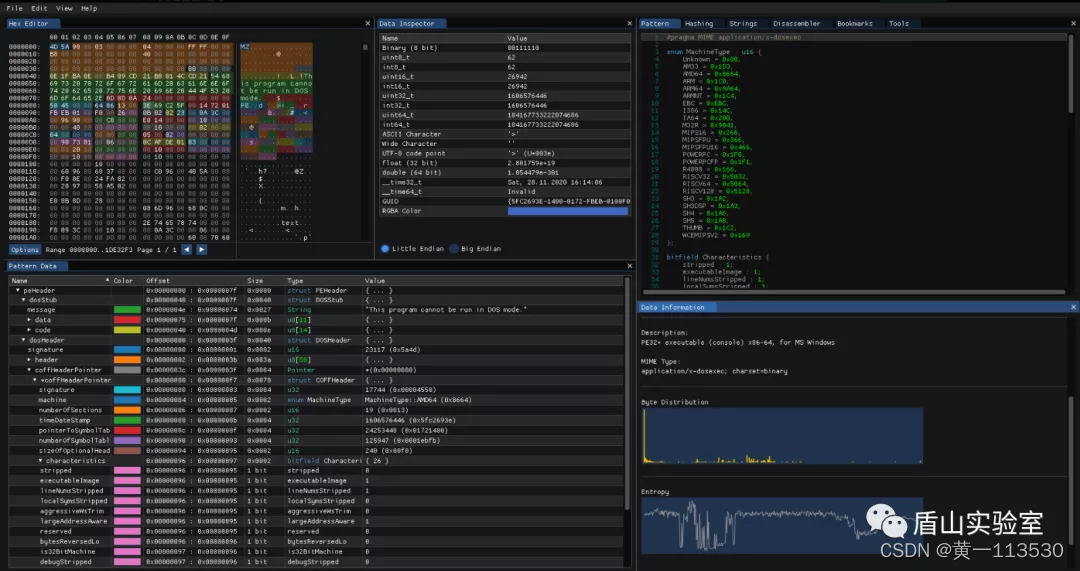Screen dimensions: 1080x571
Task: Expand the data node under dosStub
Action: tap(29, 320)
